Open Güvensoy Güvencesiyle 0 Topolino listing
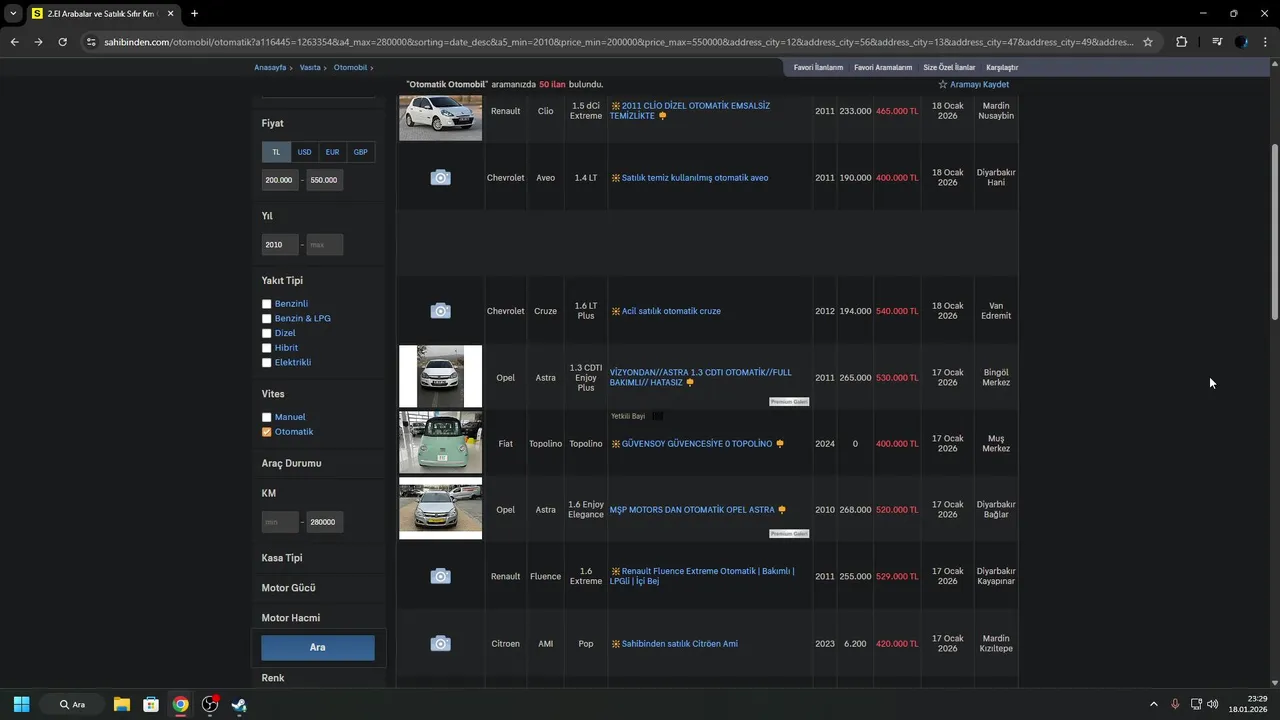This screenshot has height=720, width=1280. click(x=697, y=443)
